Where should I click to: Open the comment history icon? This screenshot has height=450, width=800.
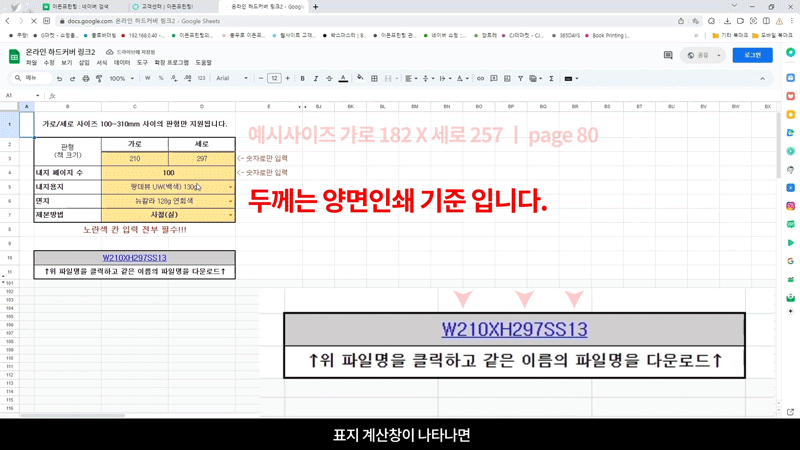pos(668,55)
